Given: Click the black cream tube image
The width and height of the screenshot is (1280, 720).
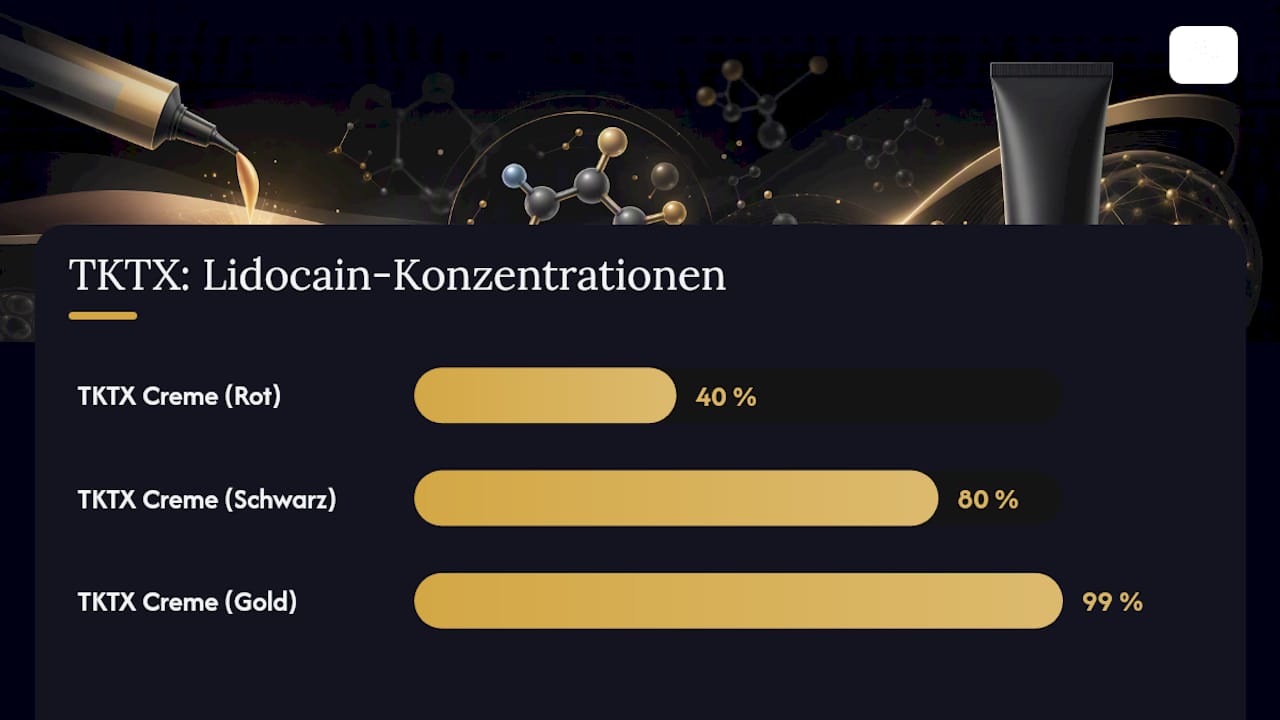Looking at the screenshot, I should click(x=1051, y=143).
